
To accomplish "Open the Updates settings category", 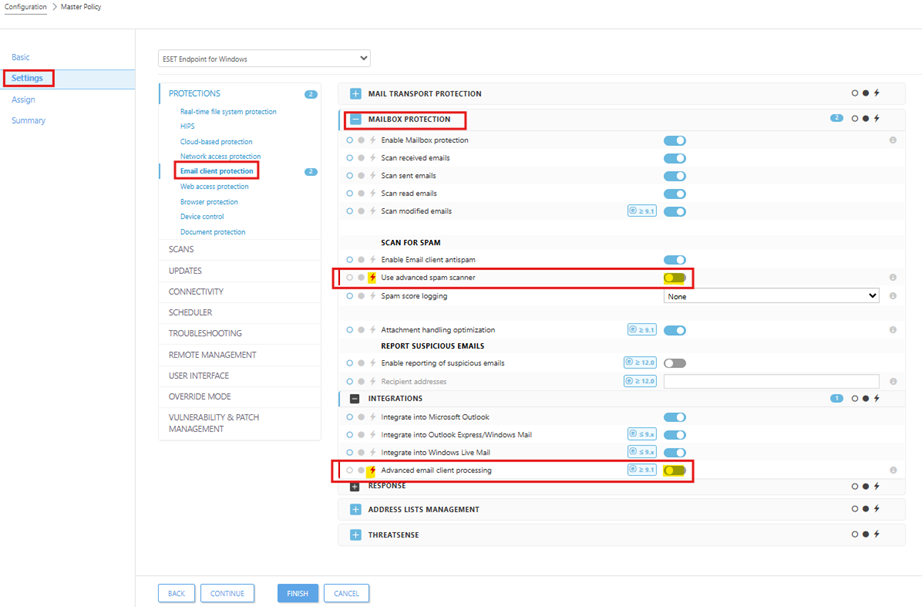I will tap(185, 271).
